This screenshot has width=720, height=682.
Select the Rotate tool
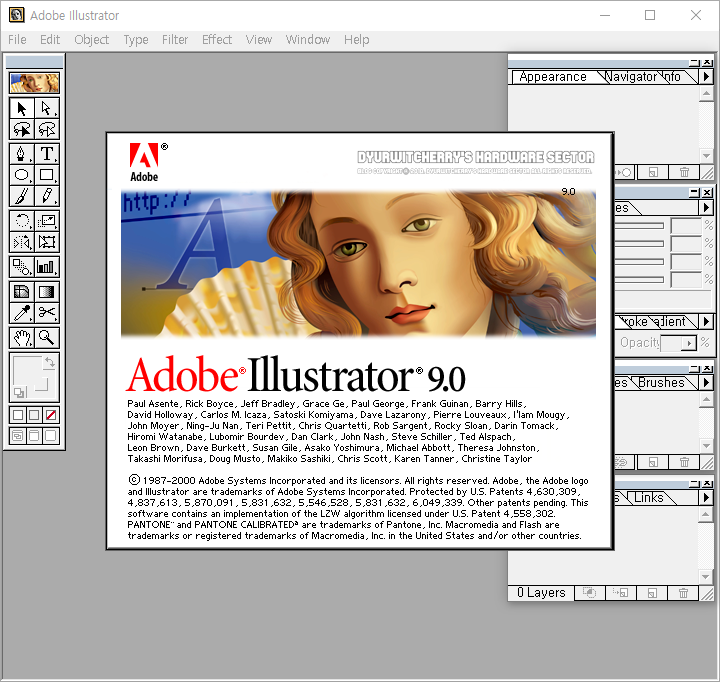(22, 221)
